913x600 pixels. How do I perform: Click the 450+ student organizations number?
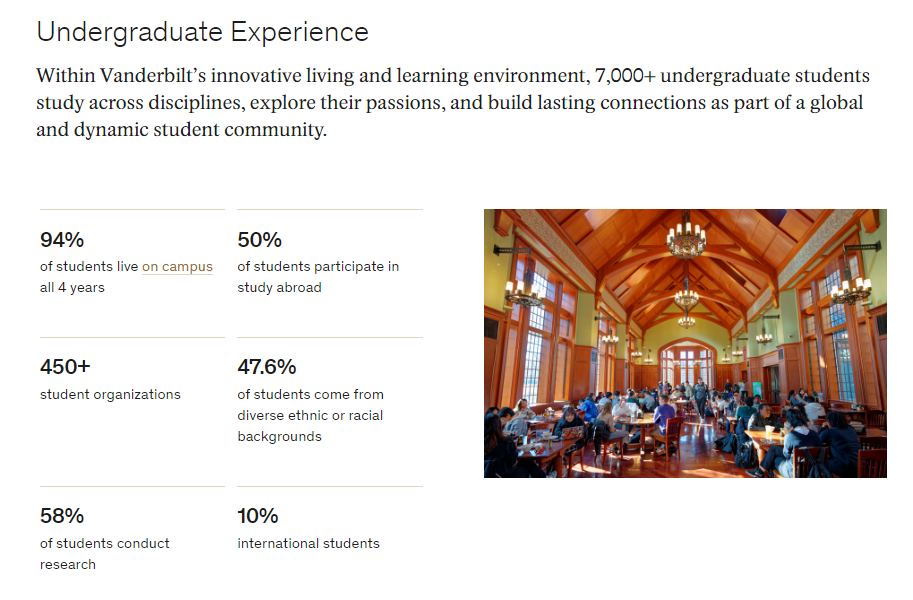65,366
